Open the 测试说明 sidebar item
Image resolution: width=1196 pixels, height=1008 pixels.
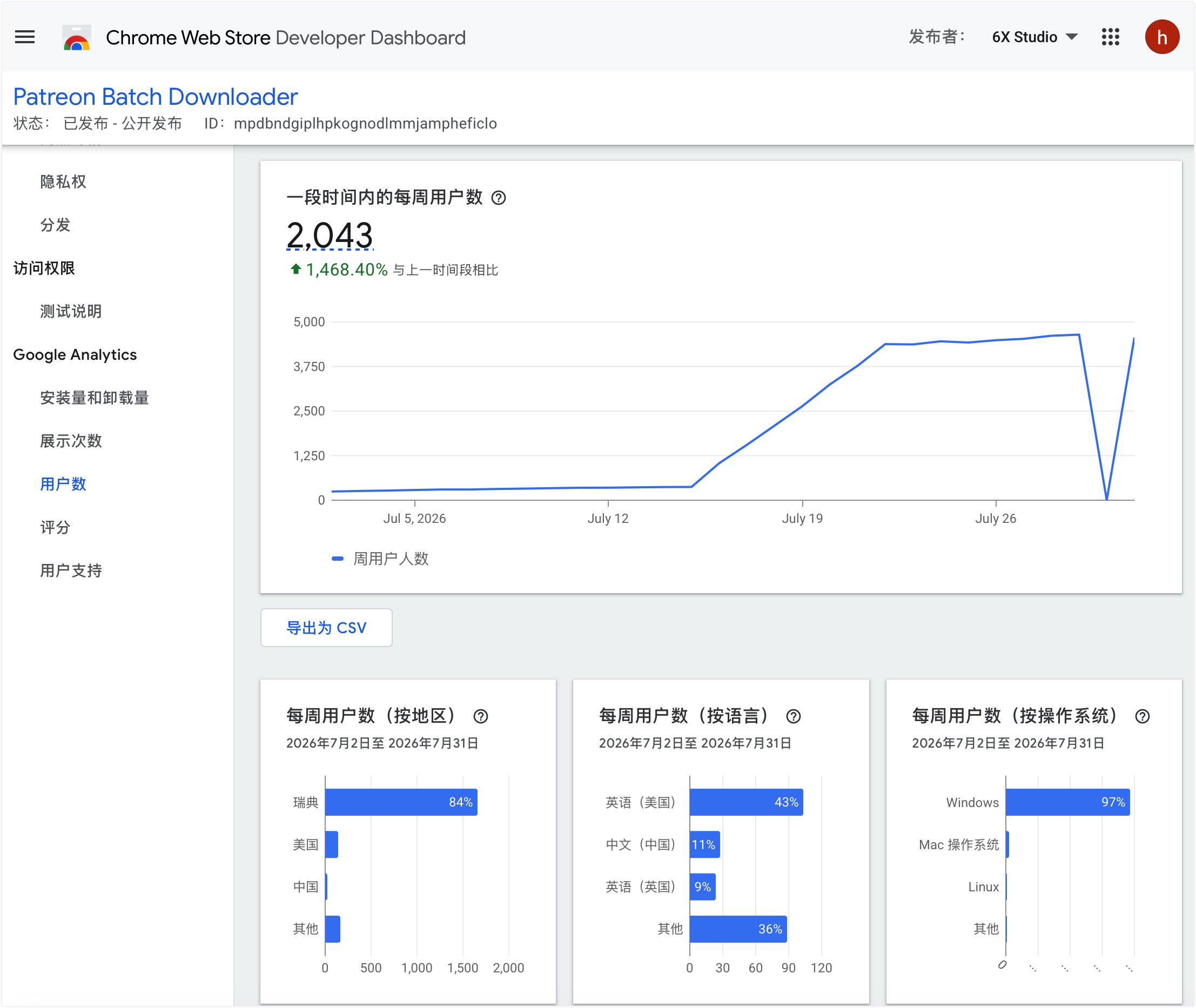(71, 312)
